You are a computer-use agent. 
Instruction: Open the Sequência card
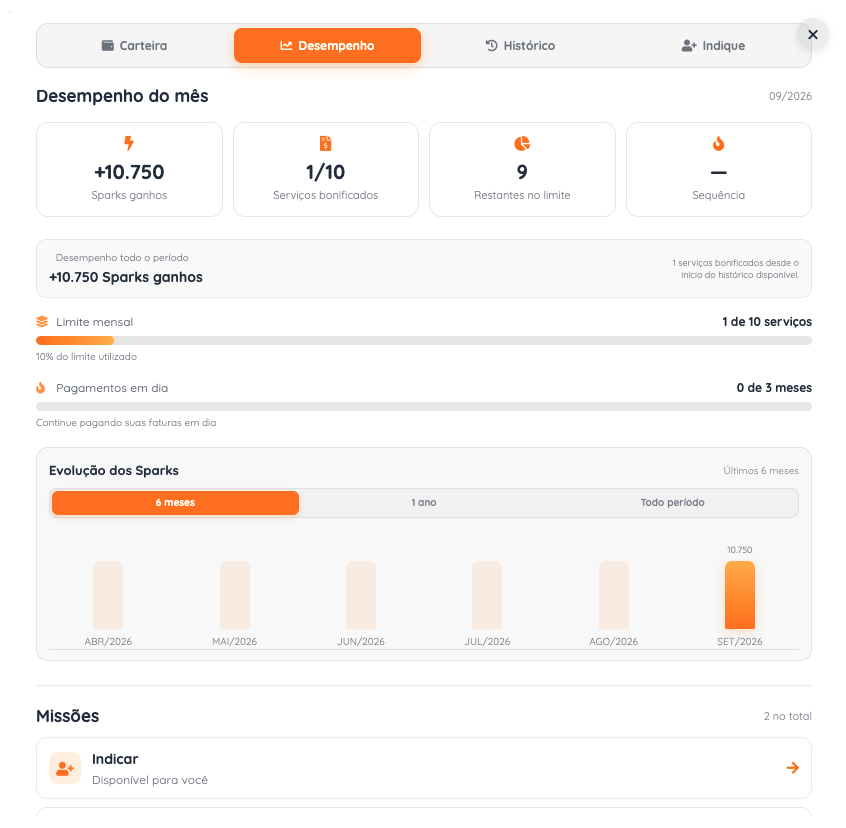pos(719,169)
